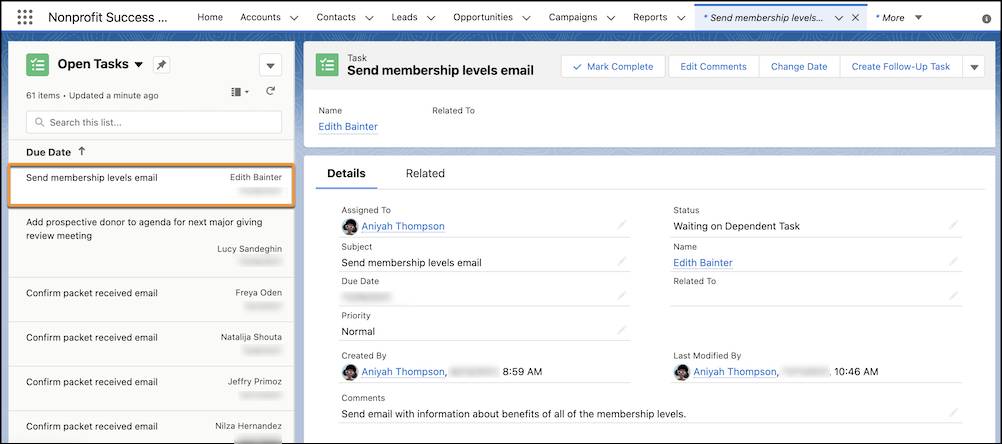Expand the Leads tab dropdown

click(x=431, y=18)
